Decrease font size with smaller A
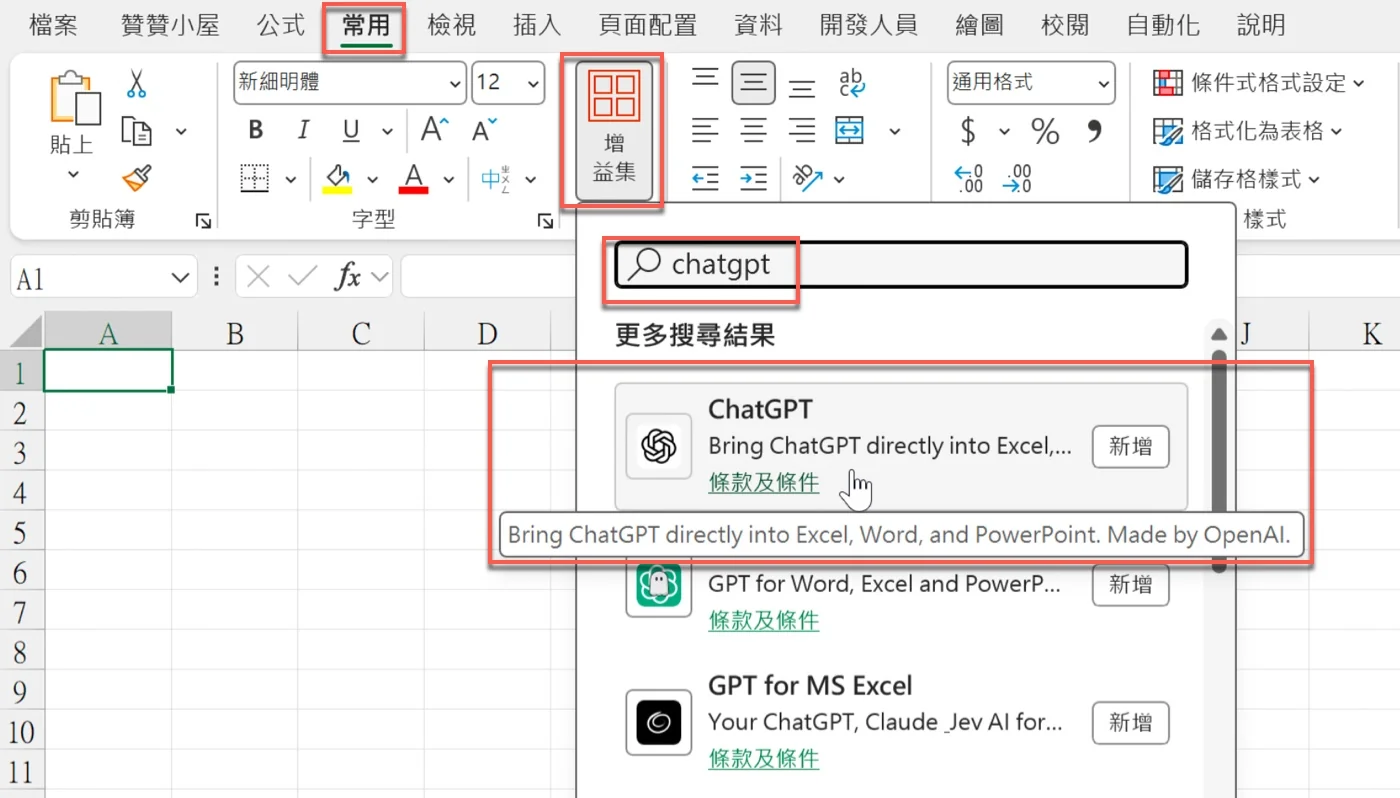The image size is (1400, 798). point(485,130)
